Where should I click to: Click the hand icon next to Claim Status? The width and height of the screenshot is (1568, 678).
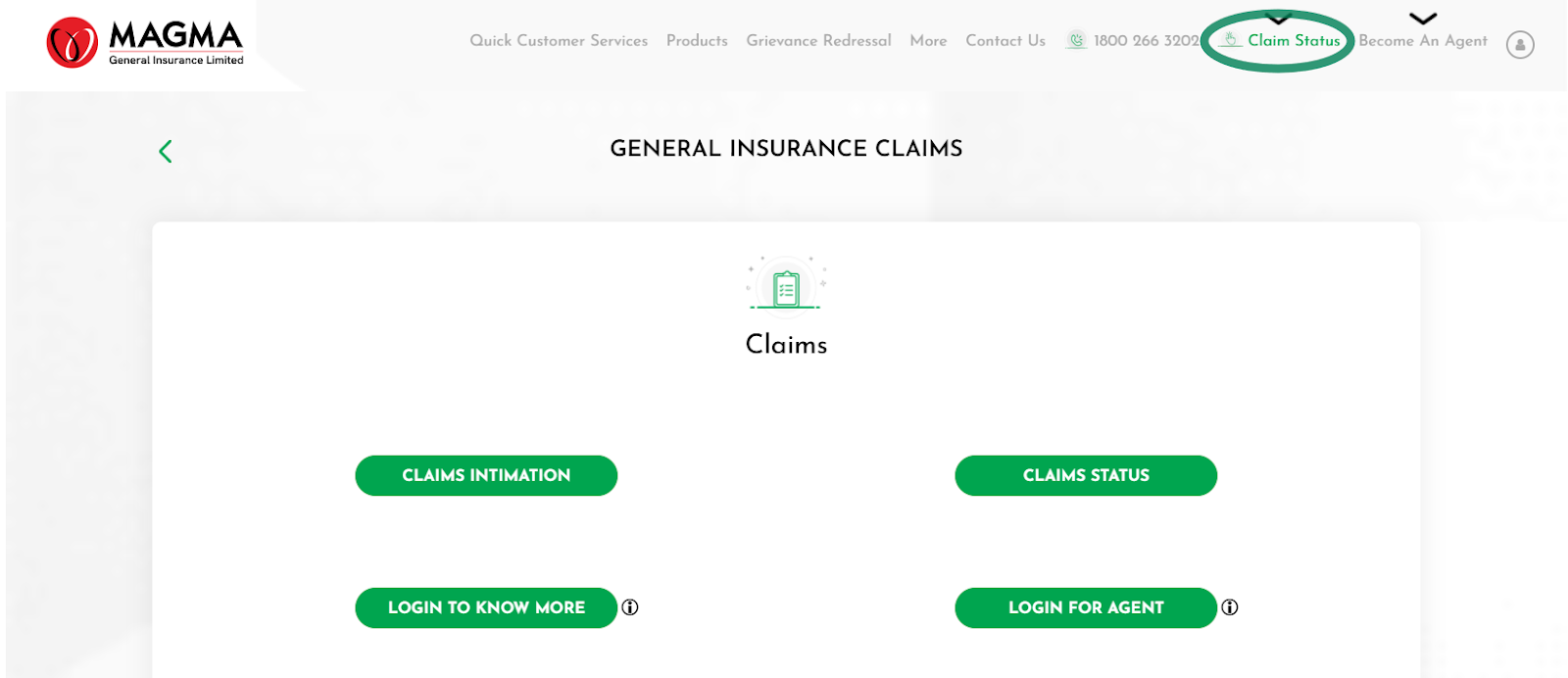point(1229,41)
